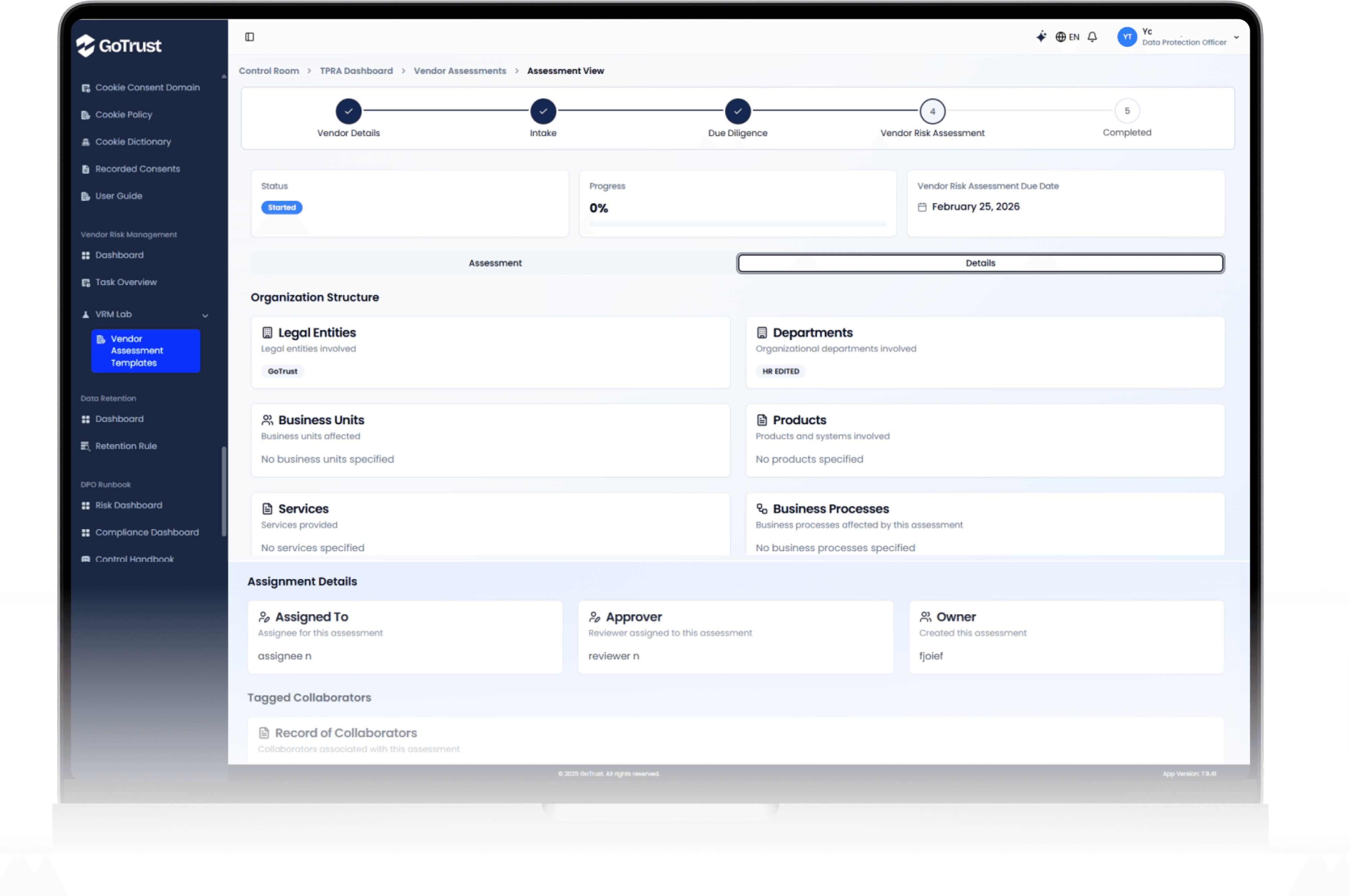Image resolution: width=1350 pixels, height=896 pixels.
Task: Click the GoTrust logo
Action: 119,46
